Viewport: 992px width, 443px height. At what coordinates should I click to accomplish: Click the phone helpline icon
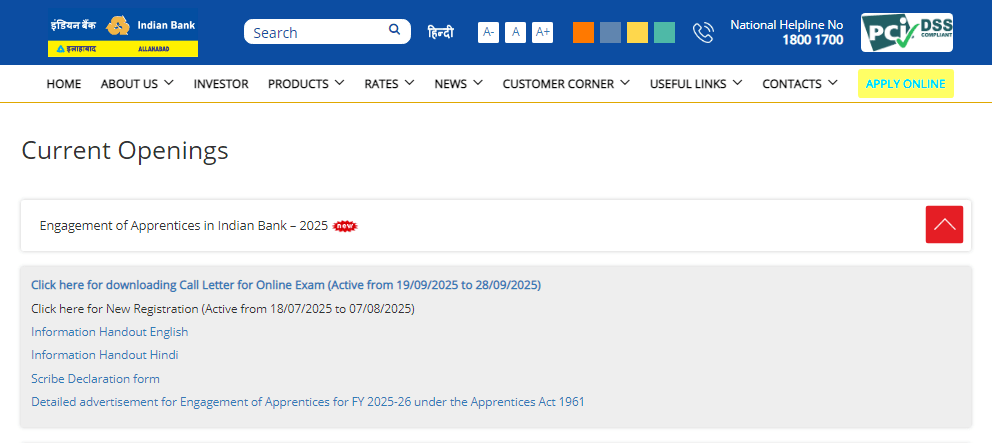click(703, 32)
